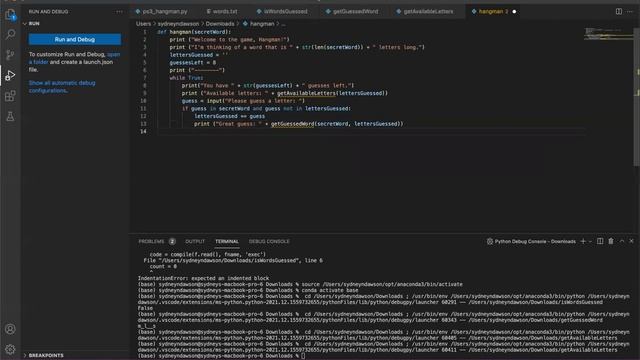Click getAvailableLetters call on line 9
640x360 pixels.
pos(306,93)
